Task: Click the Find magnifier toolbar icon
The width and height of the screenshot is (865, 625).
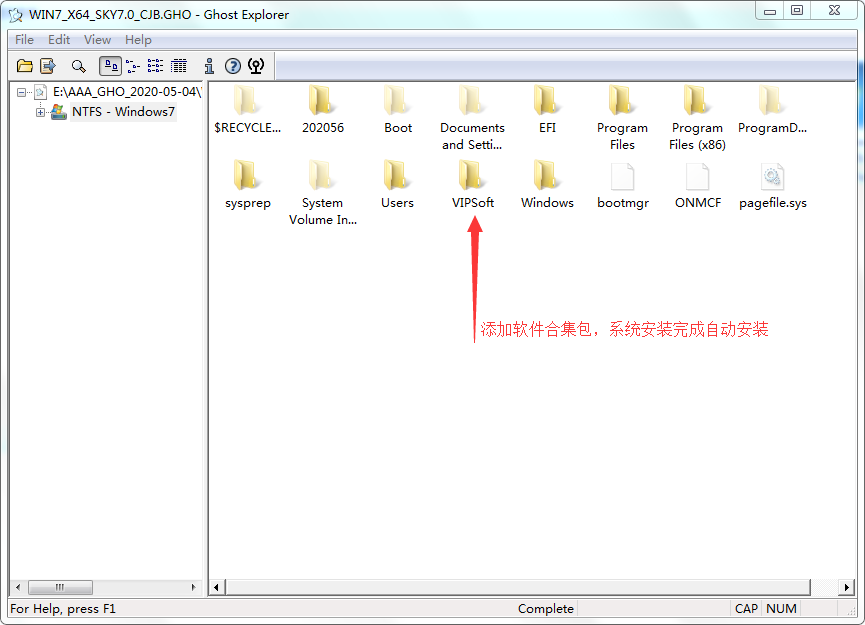Action: click(x=79, y=67)
